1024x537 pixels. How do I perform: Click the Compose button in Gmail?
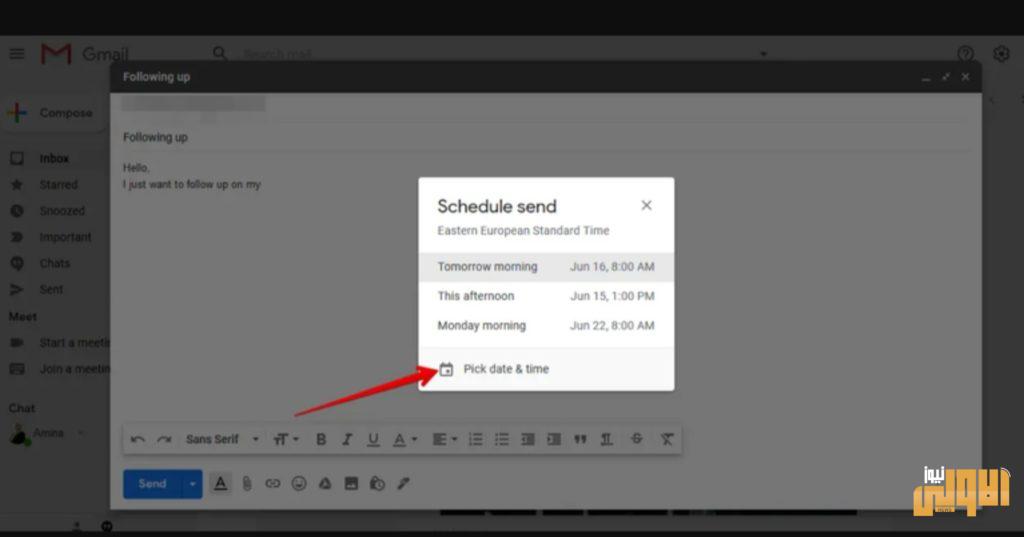click(x=52, y=113)
